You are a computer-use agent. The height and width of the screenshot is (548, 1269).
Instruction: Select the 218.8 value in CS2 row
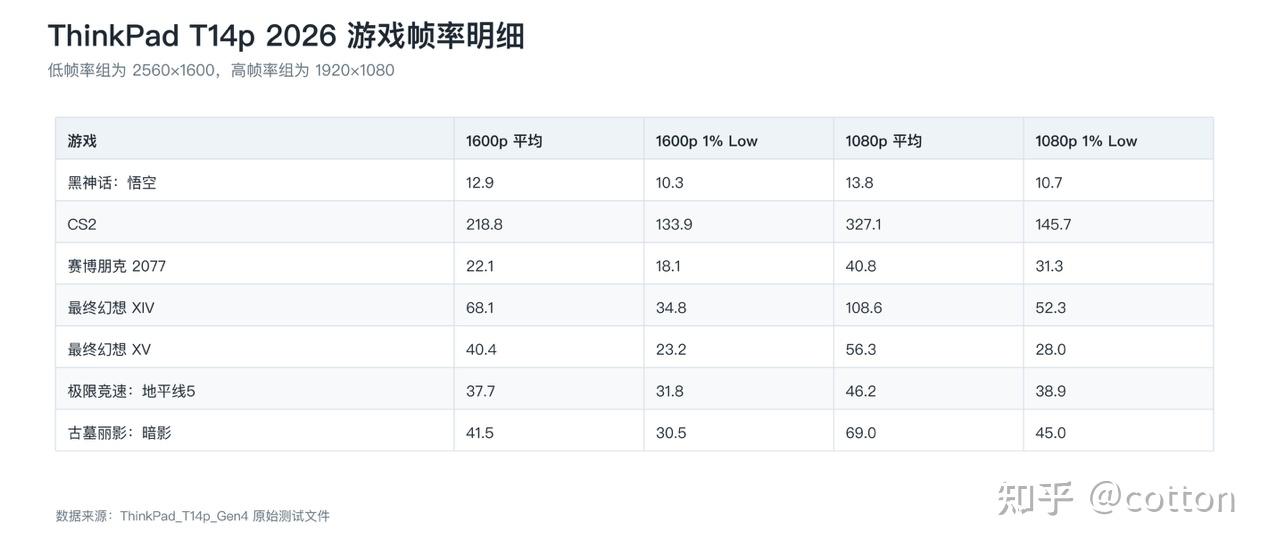484,224
